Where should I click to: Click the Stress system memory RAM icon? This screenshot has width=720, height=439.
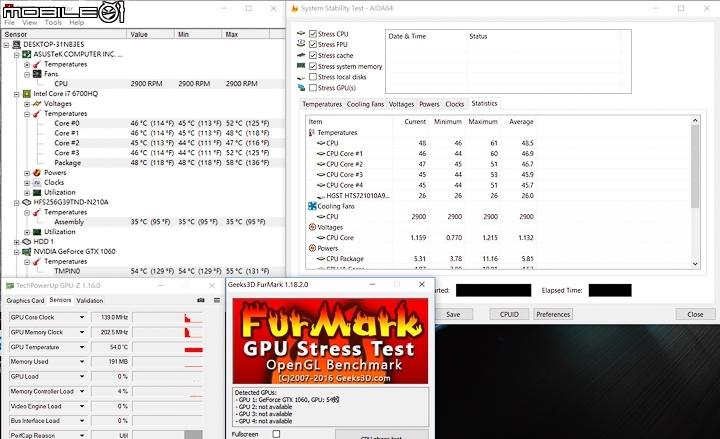301,66
